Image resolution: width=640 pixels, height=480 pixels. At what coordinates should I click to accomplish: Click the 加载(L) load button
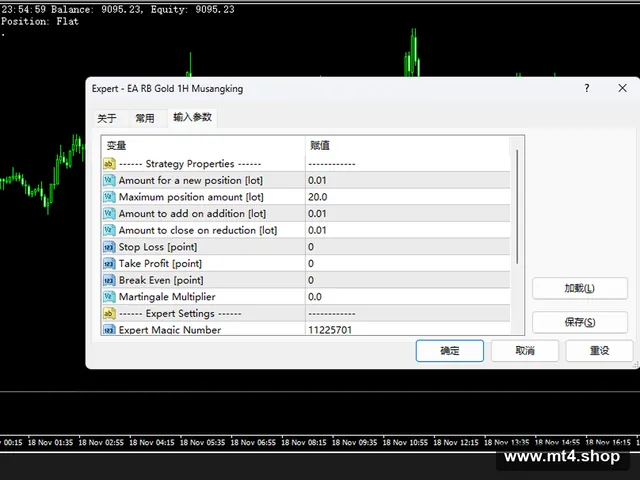[580, 288]
